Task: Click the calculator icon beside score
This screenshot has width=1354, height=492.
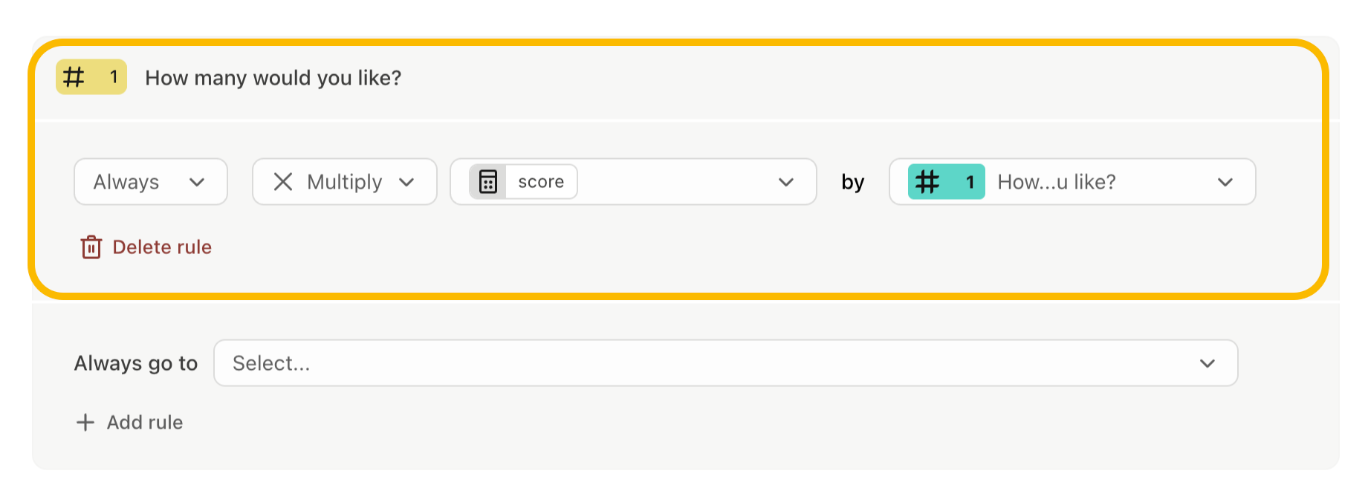Action: tap(487, 182)
